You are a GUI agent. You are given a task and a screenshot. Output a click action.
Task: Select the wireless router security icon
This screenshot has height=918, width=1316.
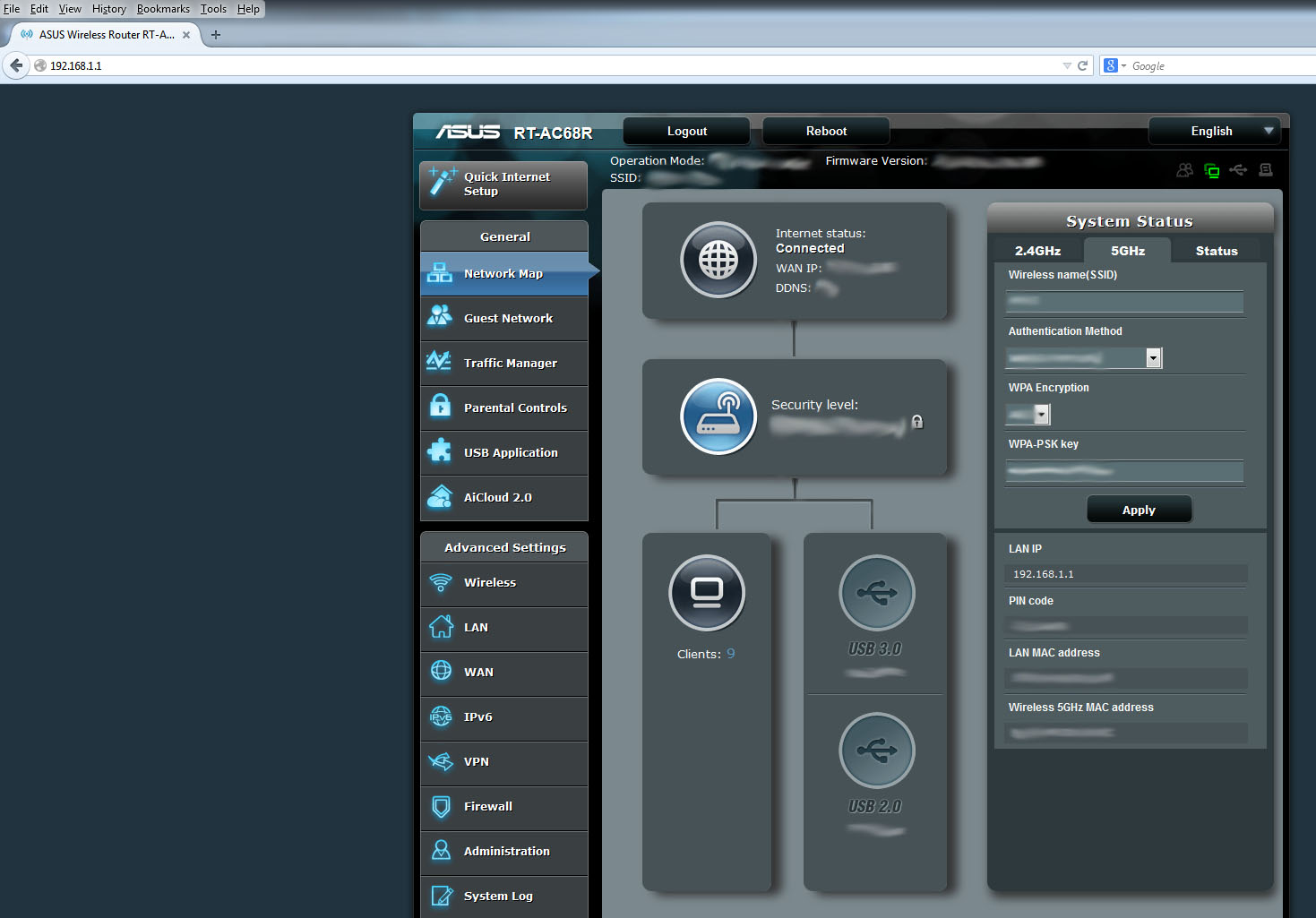718,416
